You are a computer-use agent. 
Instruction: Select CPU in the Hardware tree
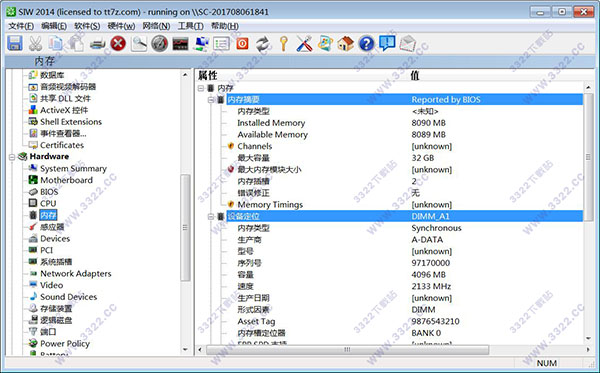click(48, 204)
